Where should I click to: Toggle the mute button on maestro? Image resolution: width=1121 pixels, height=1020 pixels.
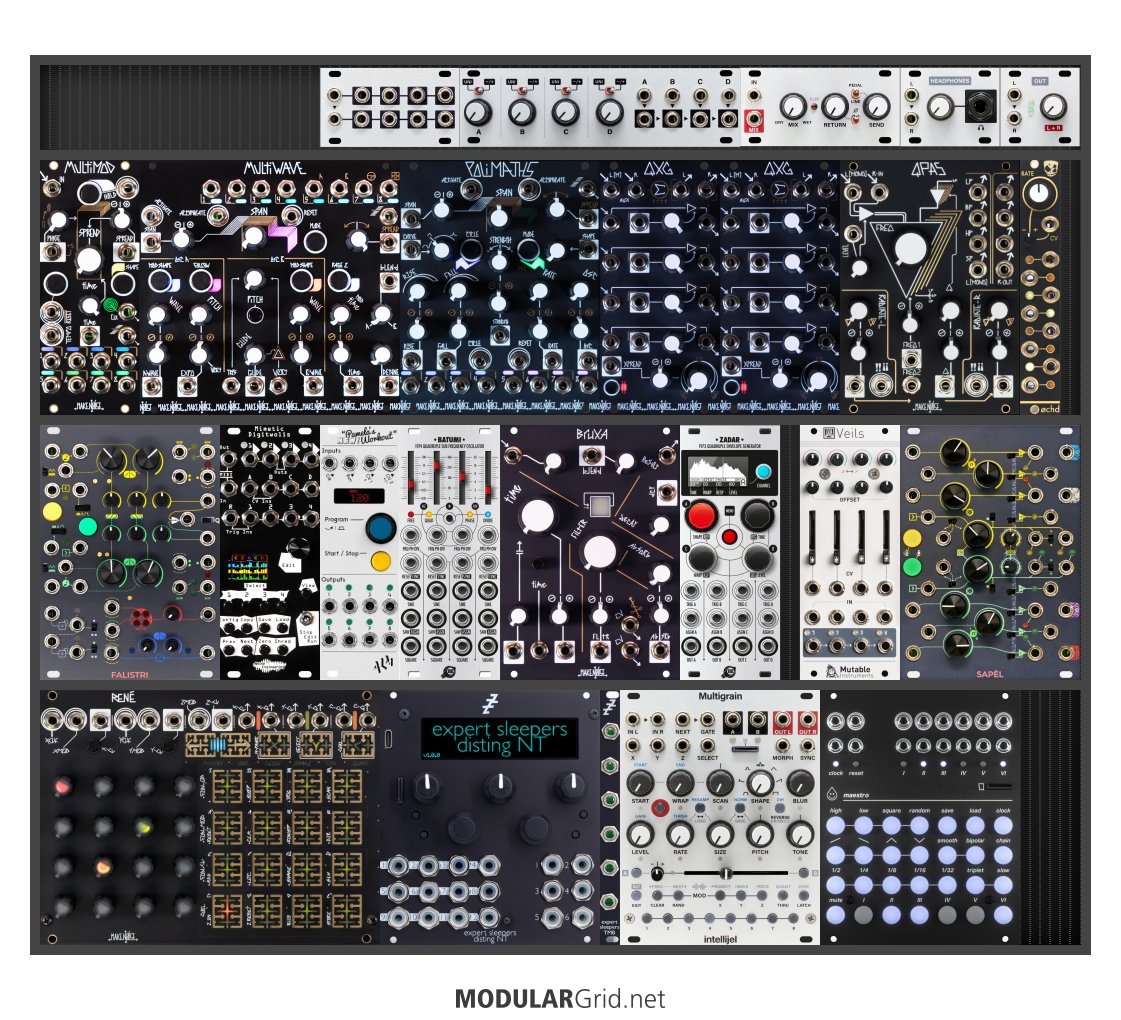[835, 913]
